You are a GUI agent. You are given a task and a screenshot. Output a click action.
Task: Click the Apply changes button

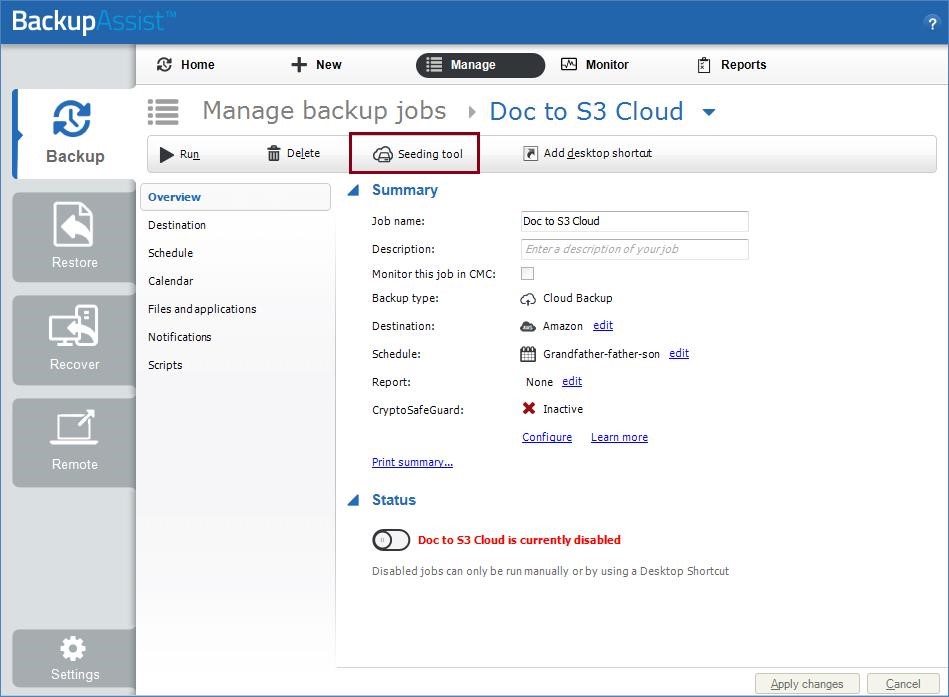[806, 684]
